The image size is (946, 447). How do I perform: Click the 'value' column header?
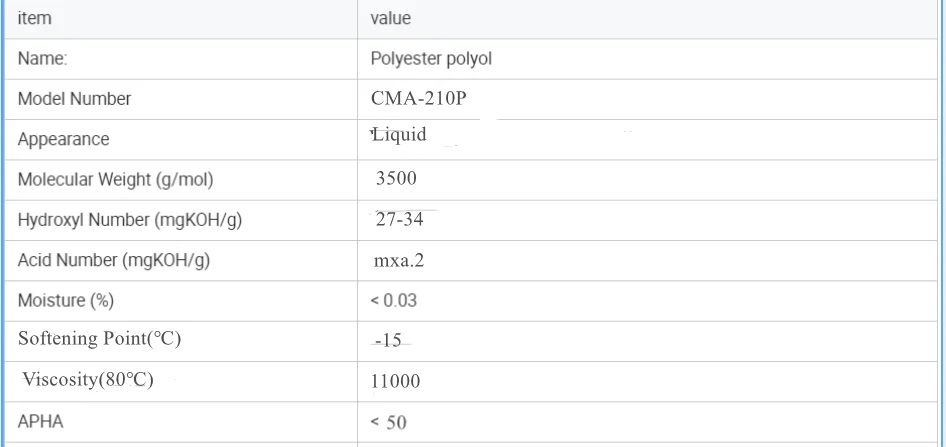[390, 18]
